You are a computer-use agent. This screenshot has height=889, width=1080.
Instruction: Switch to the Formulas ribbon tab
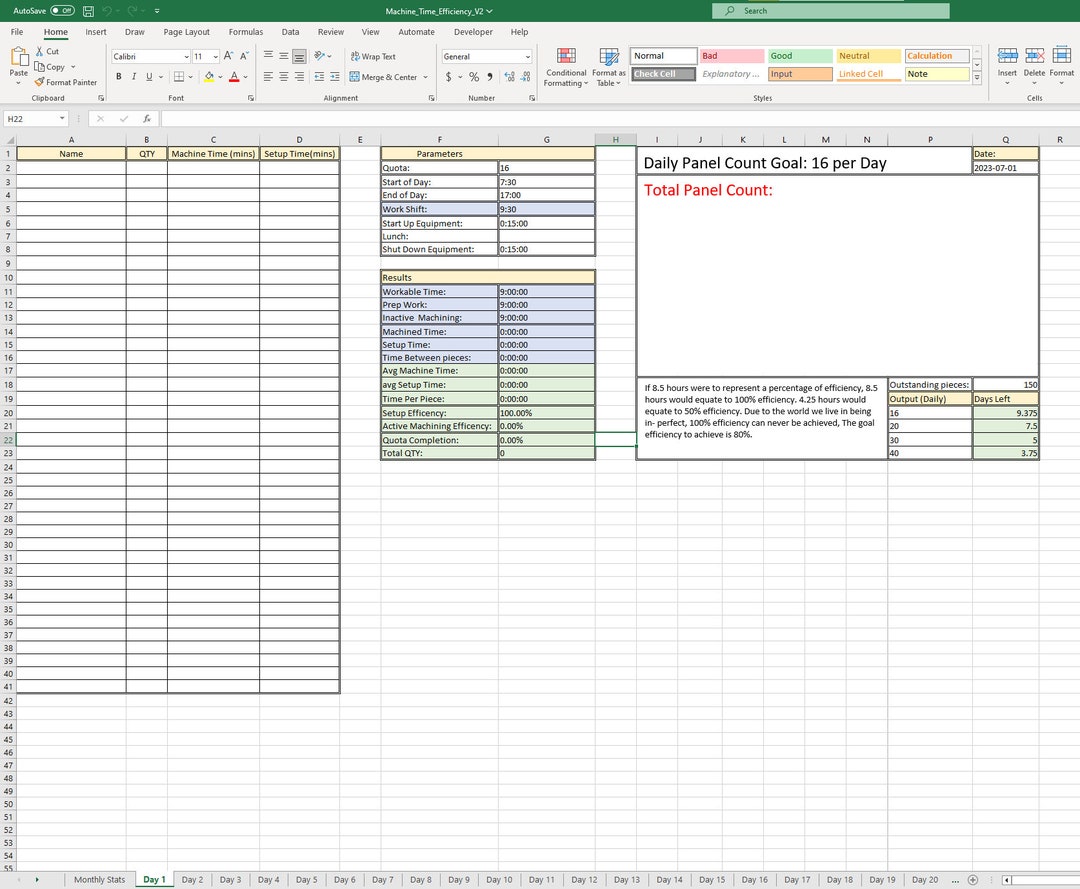coord(245,31)
